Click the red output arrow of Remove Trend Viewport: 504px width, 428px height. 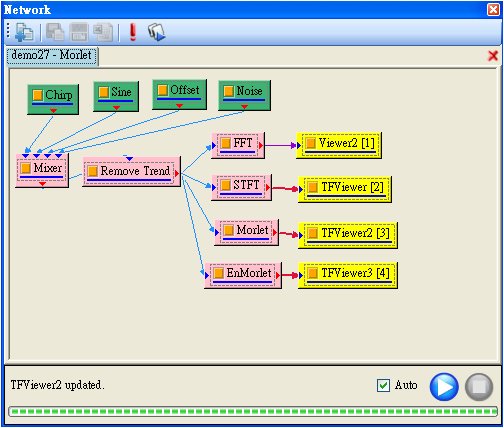coord(177,173)
